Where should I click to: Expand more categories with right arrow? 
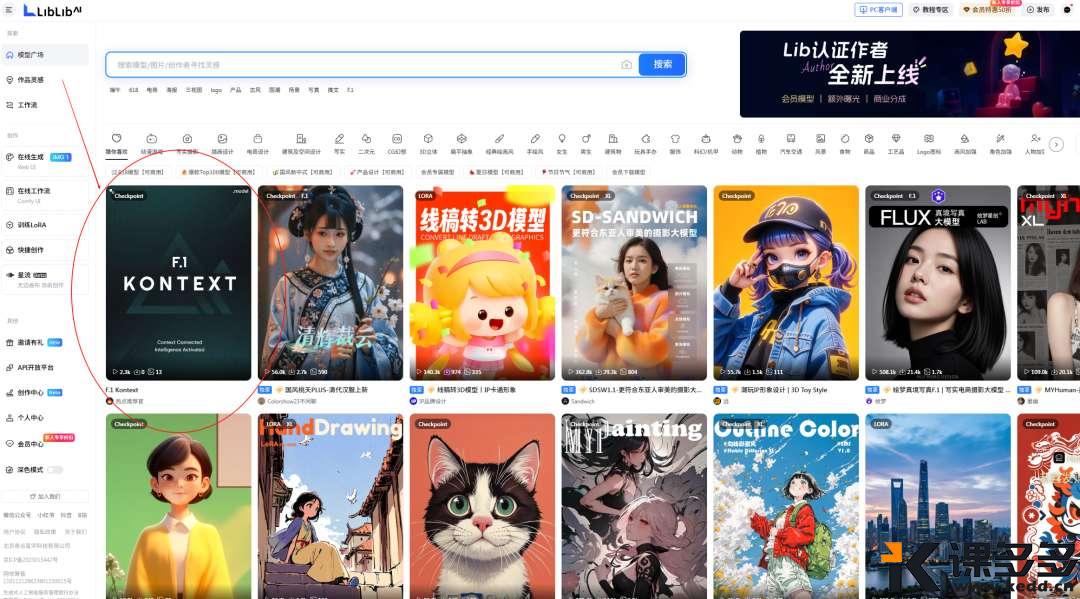coord(1056,144)
